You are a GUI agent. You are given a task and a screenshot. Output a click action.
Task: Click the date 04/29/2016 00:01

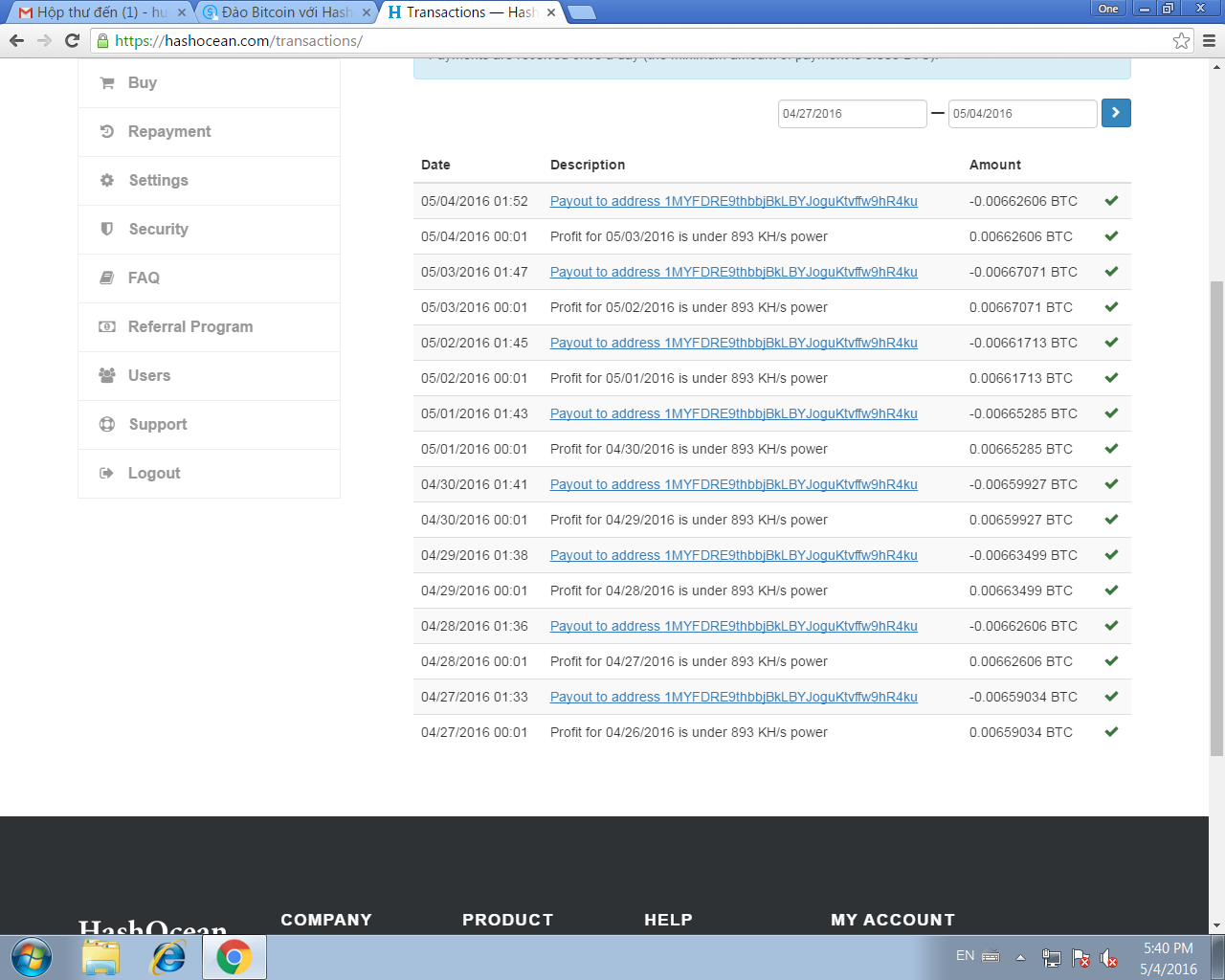[x=474, y=590]
